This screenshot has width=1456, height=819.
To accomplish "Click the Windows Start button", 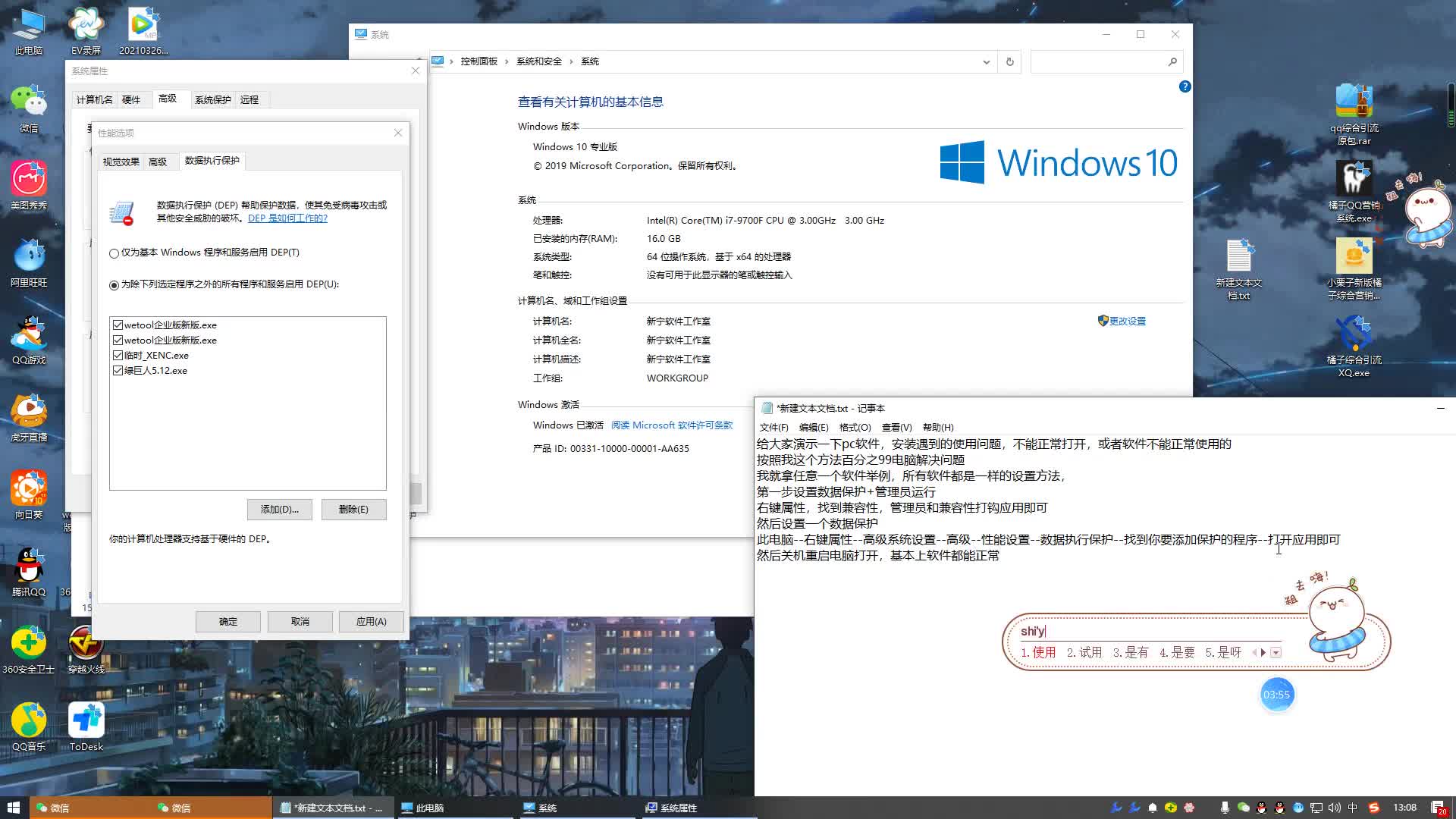I will tap(13, 808).
